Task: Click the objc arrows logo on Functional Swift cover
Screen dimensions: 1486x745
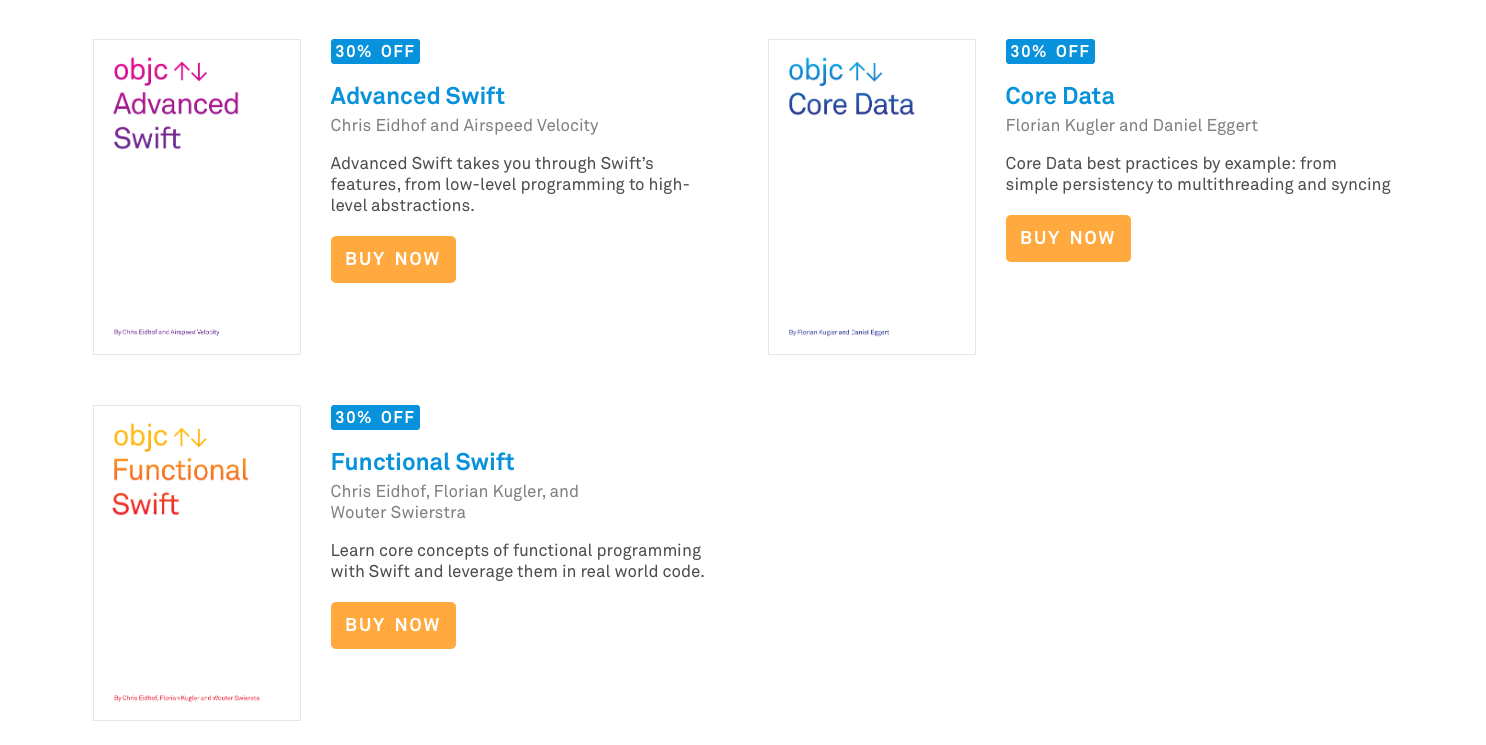Action: (160, 437)
